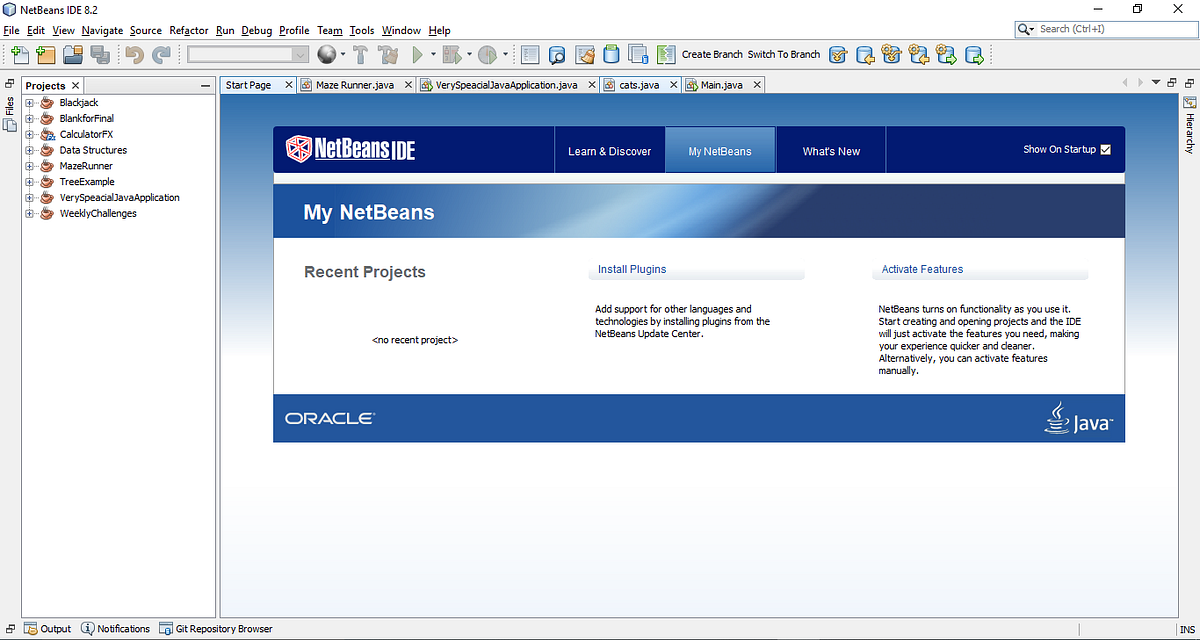This screenshot has width=1200, height=640.
Task: Click inside the Search Ctrl+I field
Action: pos(1100,29)
